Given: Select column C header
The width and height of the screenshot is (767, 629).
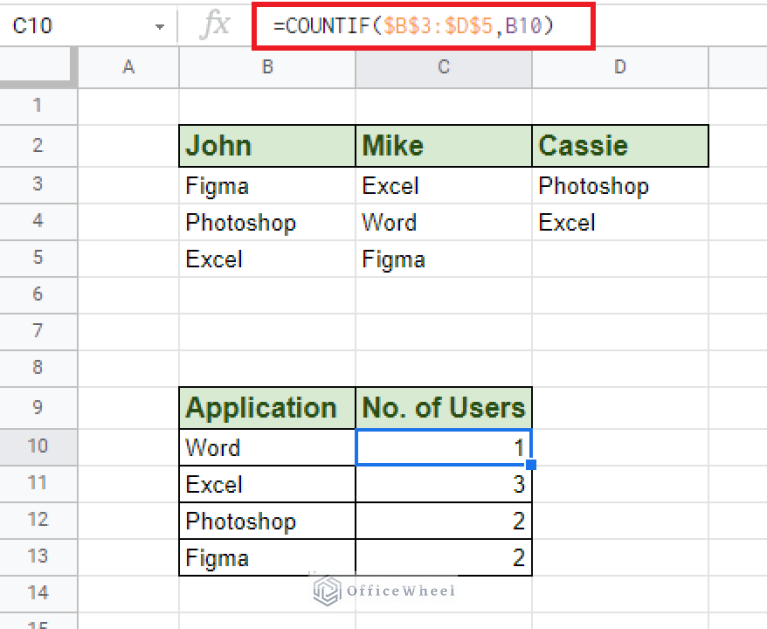Looking at the screenshot, I should [x=443, y=67].
